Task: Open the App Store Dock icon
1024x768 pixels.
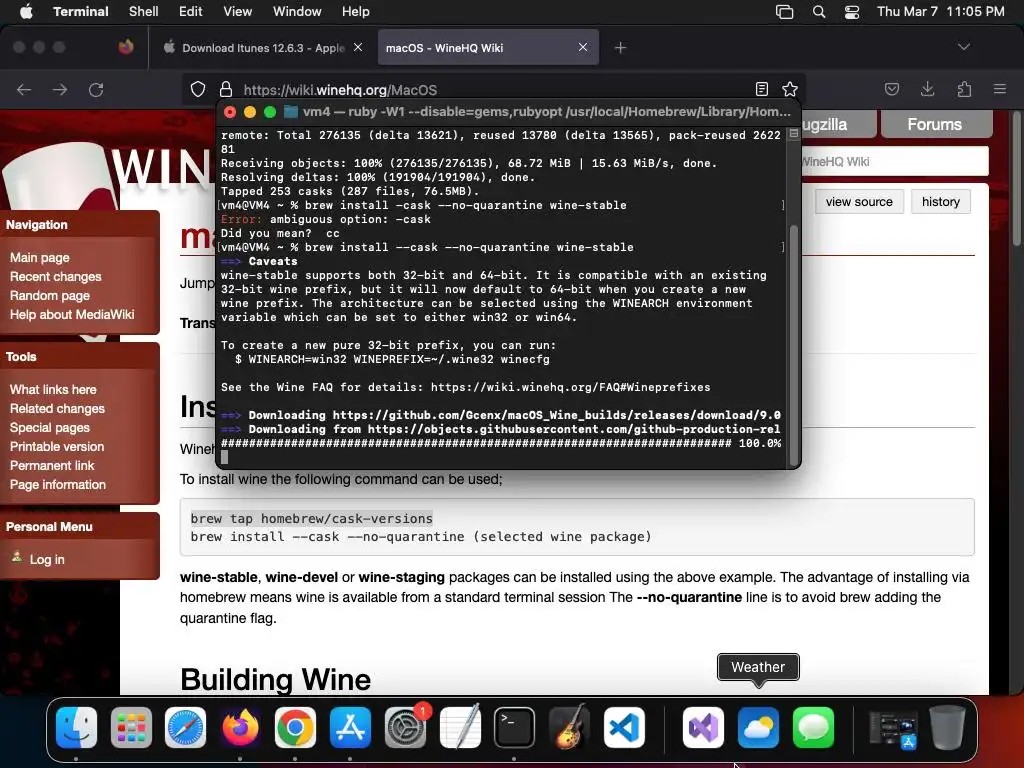Action: click(x=350, y=728)
